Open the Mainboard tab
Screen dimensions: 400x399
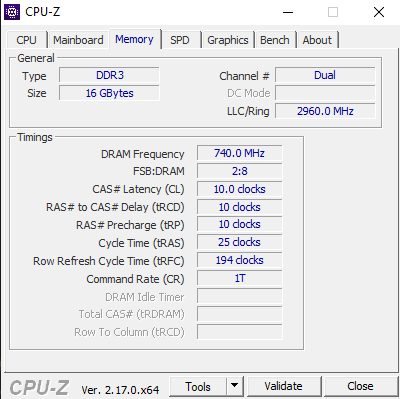(78, 40)
